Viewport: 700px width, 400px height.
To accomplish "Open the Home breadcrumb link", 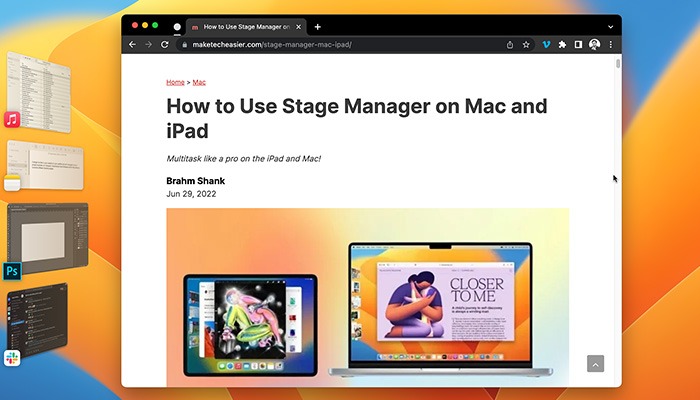I will click(x=175, y=82).
